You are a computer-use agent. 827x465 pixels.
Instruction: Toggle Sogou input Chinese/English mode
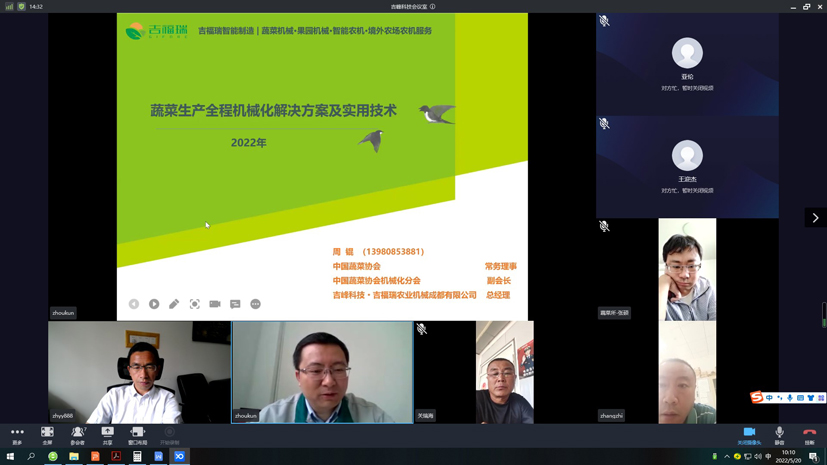[769, 398]
